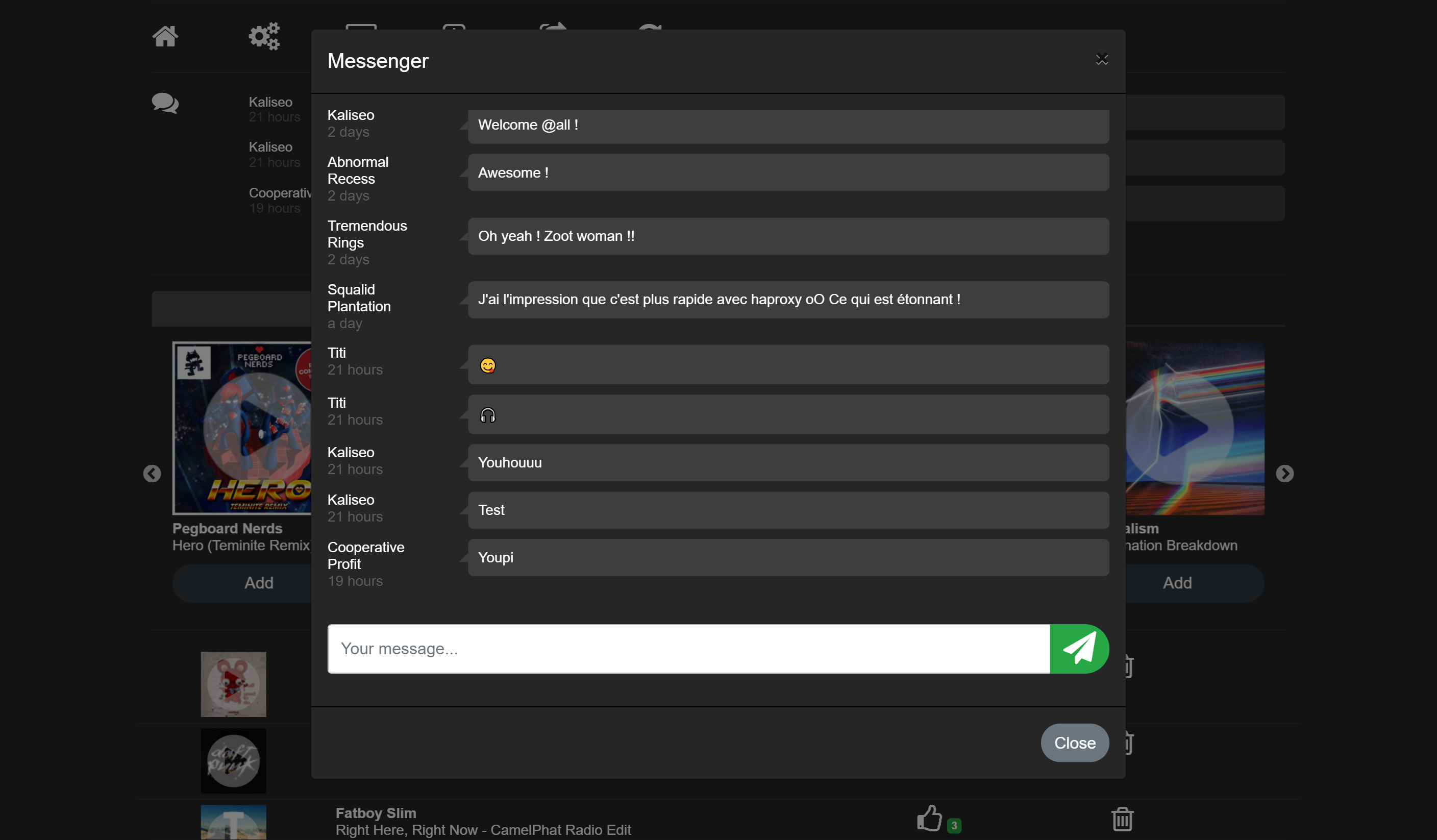The height and width of the screenshot is (840, 1437).
Task: Click the chat bubbles messenger icon
Action: pos(165,103)
